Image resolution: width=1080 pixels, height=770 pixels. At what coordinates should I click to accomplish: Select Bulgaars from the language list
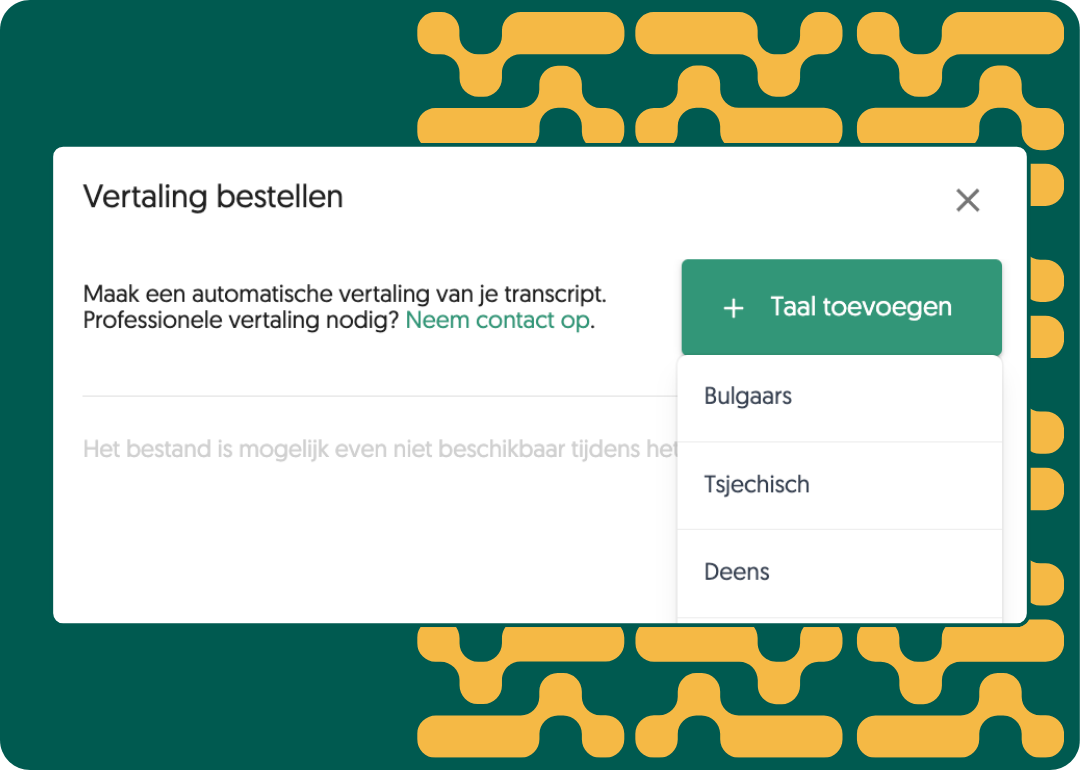840,397
